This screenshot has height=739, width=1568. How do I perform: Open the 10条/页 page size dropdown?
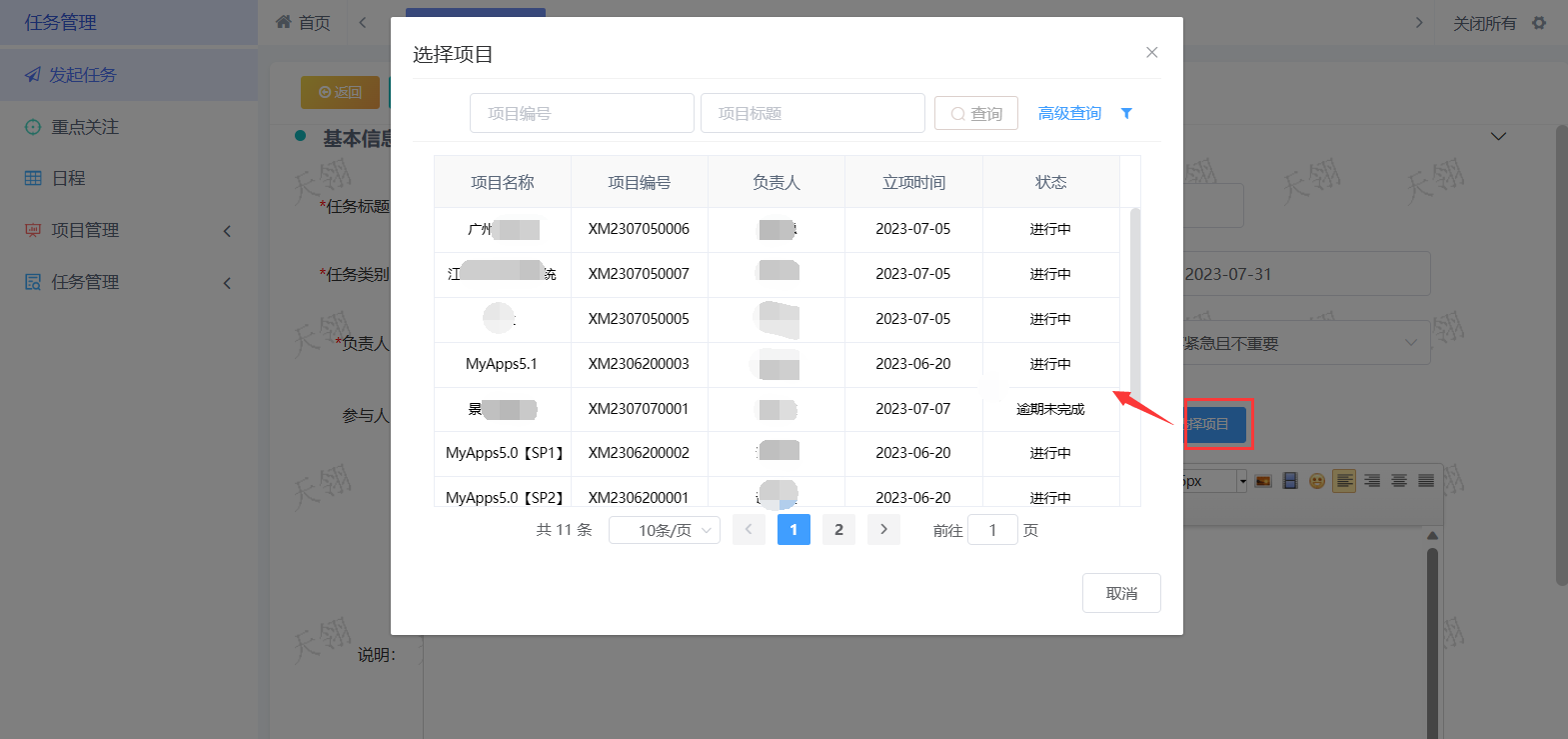coord(665,530)
